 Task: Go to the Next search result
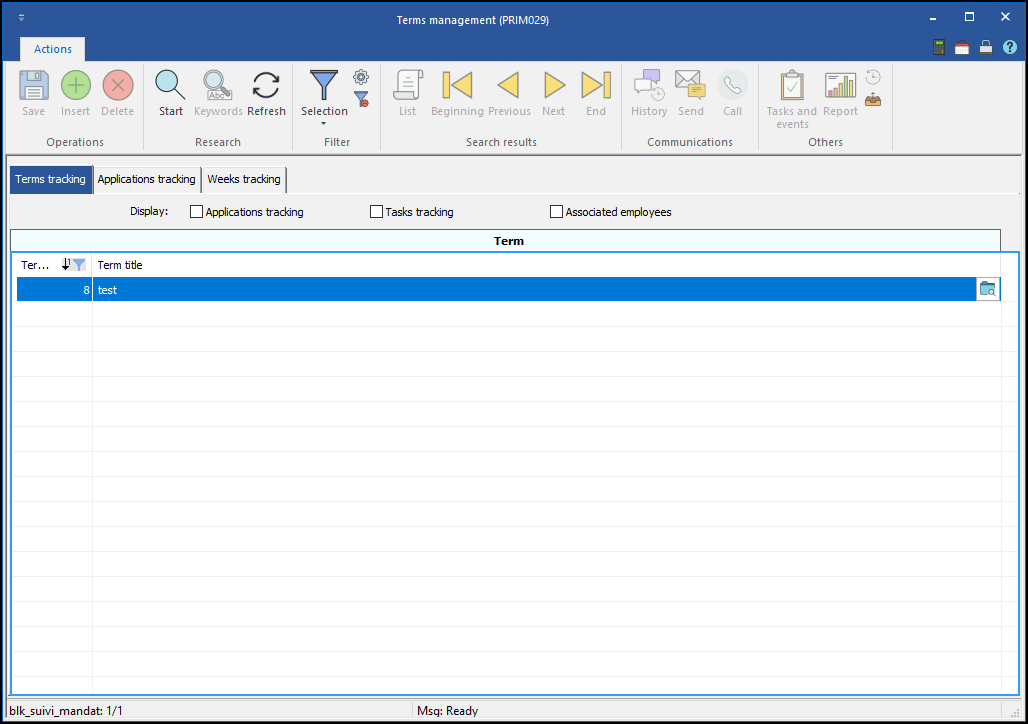click(554, 85)
